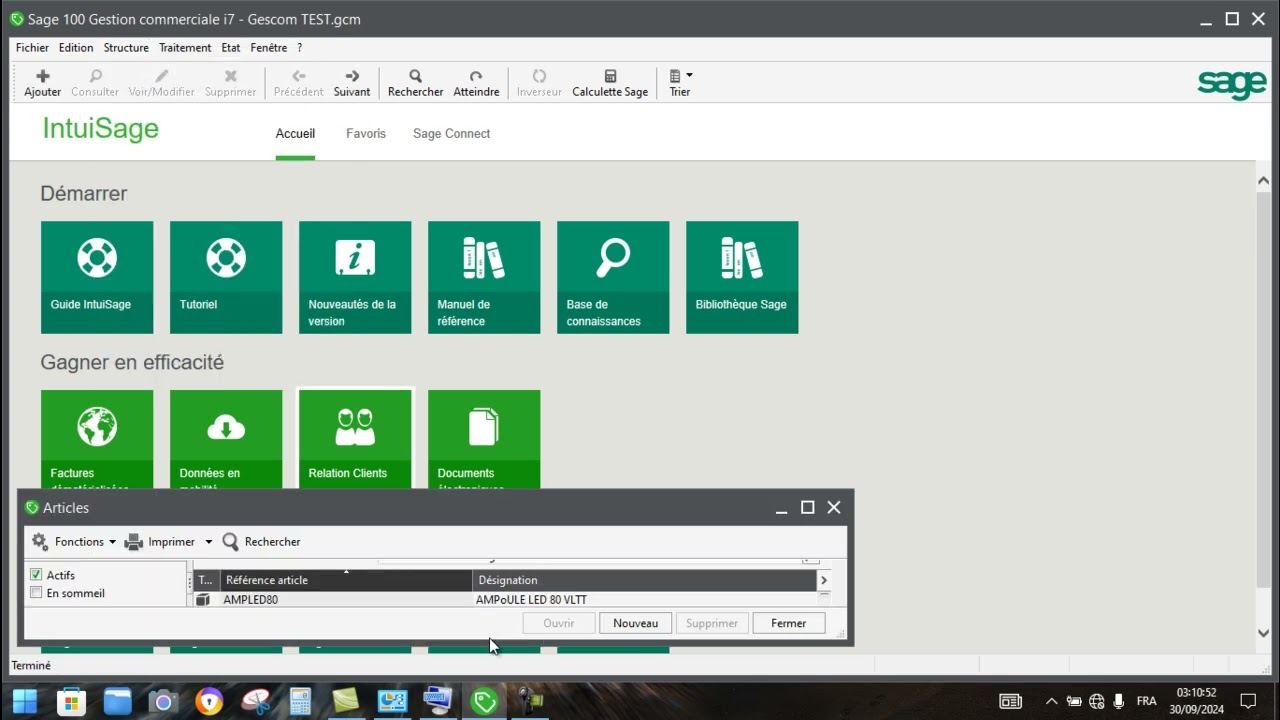Sort by Référence article column header
The image size is (1280, 720).
point(346,580)
